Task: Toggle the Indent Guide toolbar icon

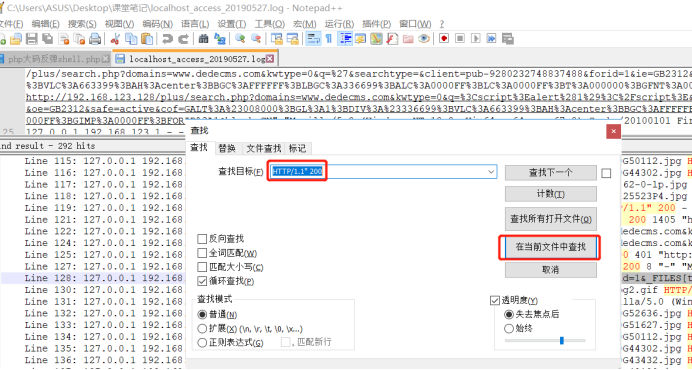Action: tap(345, 39)
